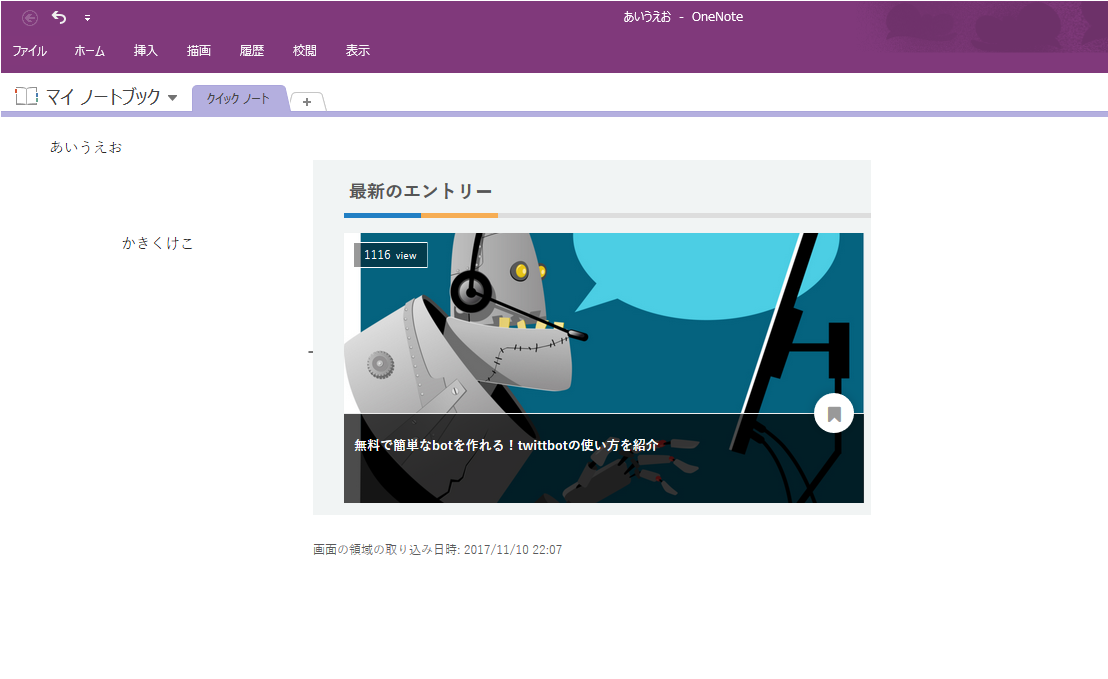1108x679 pixels.
Task: Switch to the 表示 ribbon tab
Action: (357, 50)
